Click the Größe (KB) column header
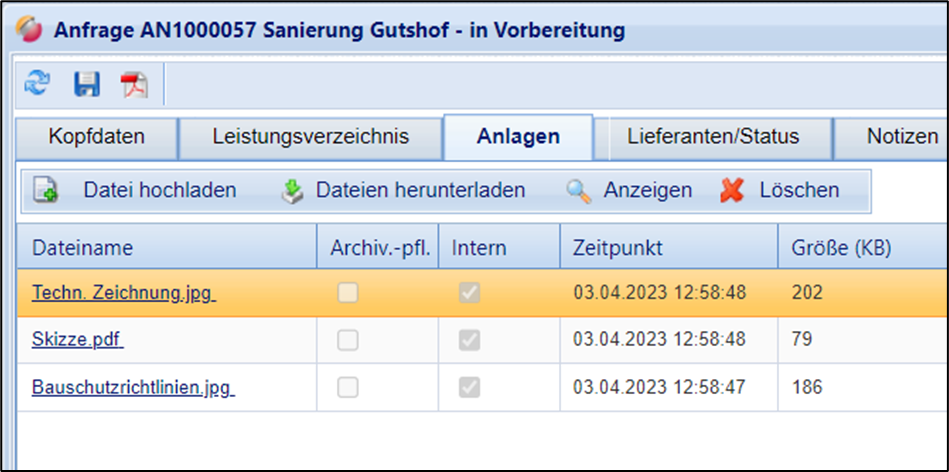 pos(841,247)
